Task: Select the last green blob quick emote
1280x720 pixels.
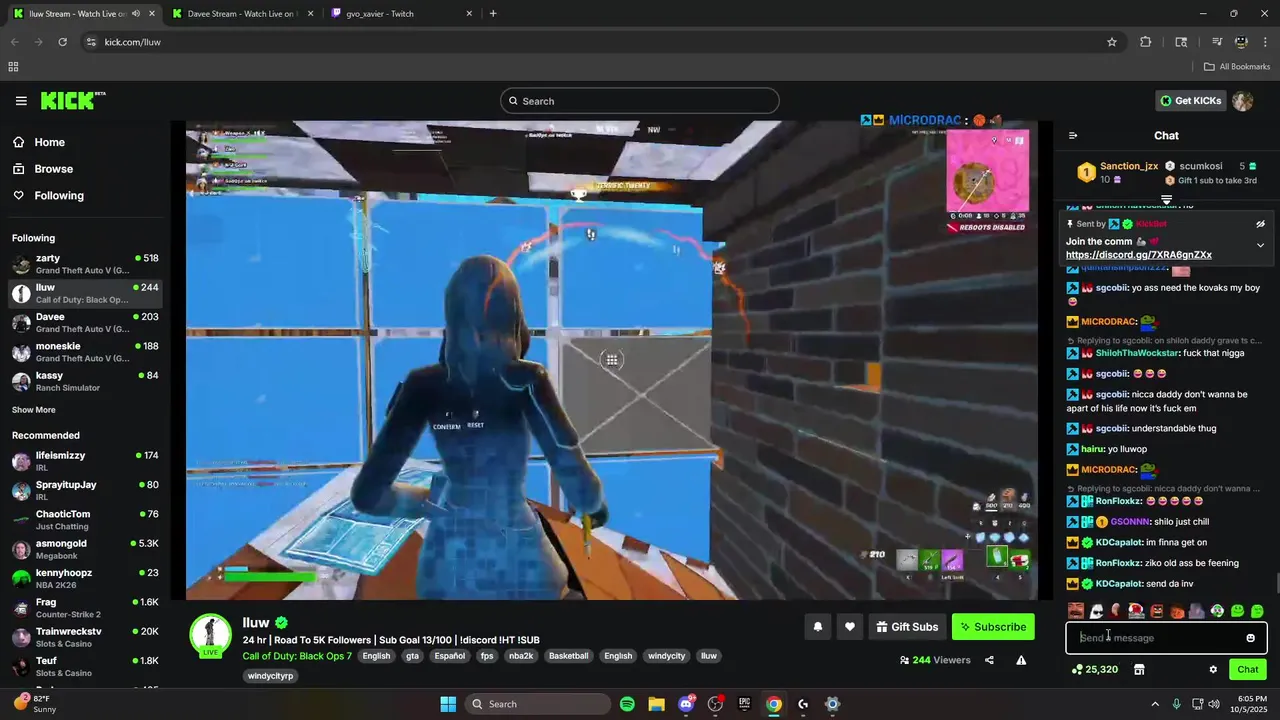Action: [x=1257, y=611]
